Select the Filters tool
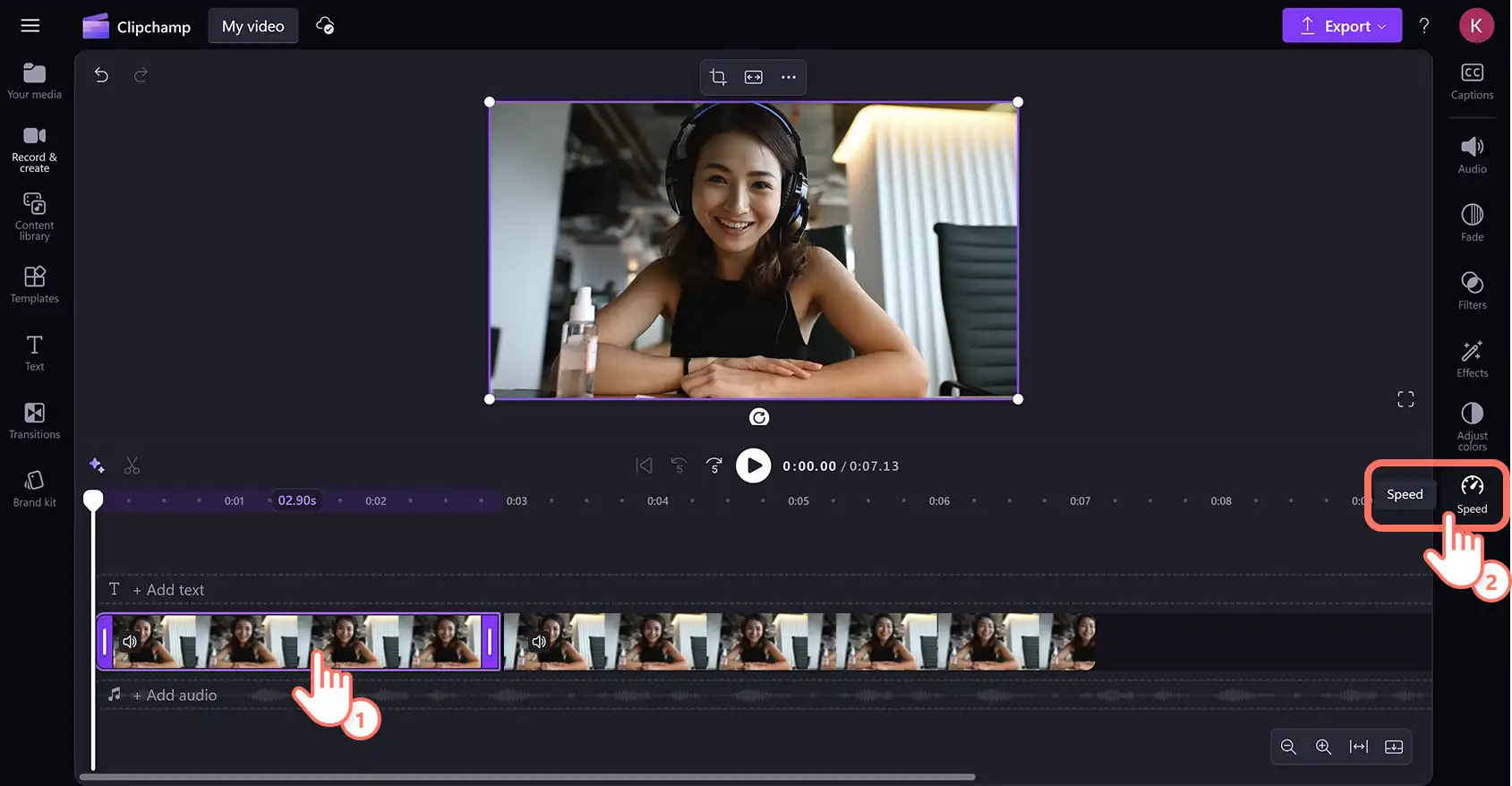 tap(1472, 291)
